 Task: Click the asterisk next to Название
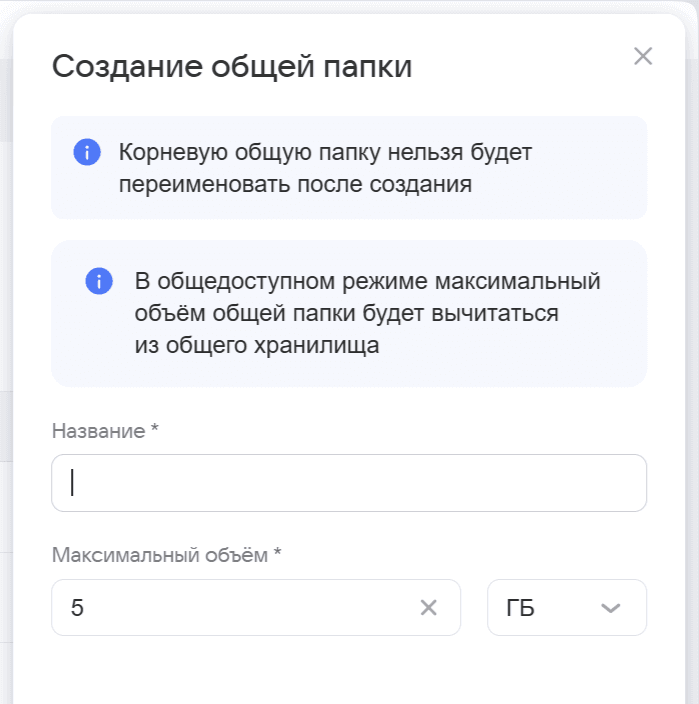[x=154, y=427]
